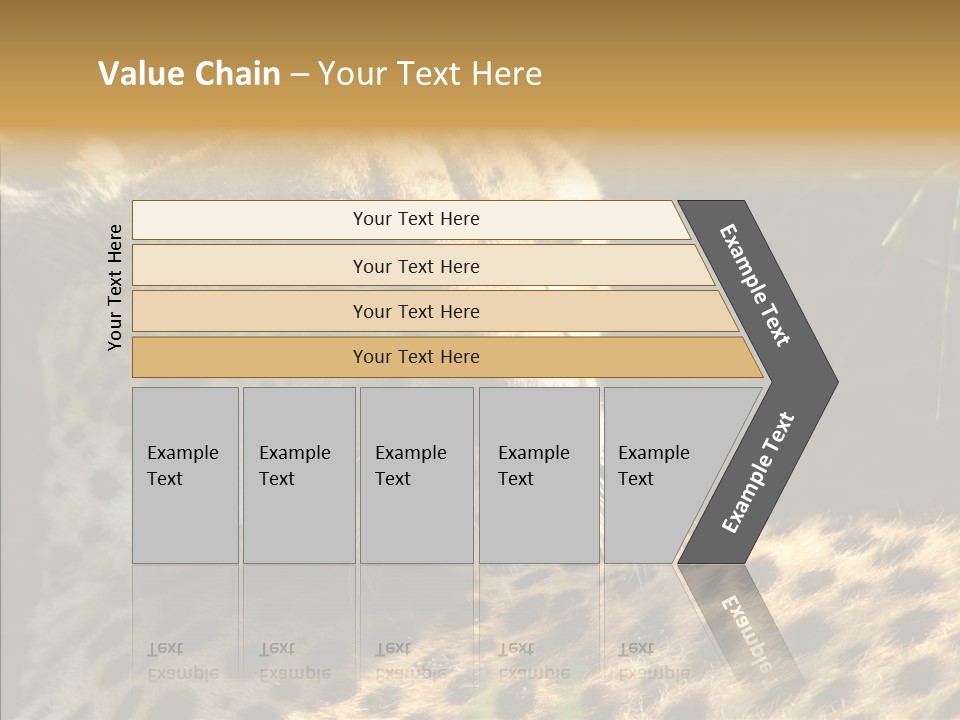960x720 pixels.
Task: Select the second bar from the top
Action: tap(416, 266)
